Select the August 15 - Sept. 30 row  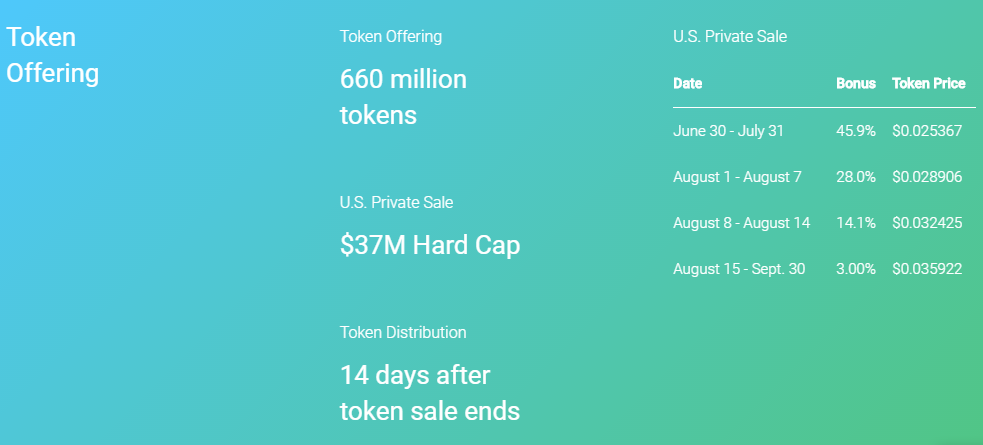coord(824,269)
